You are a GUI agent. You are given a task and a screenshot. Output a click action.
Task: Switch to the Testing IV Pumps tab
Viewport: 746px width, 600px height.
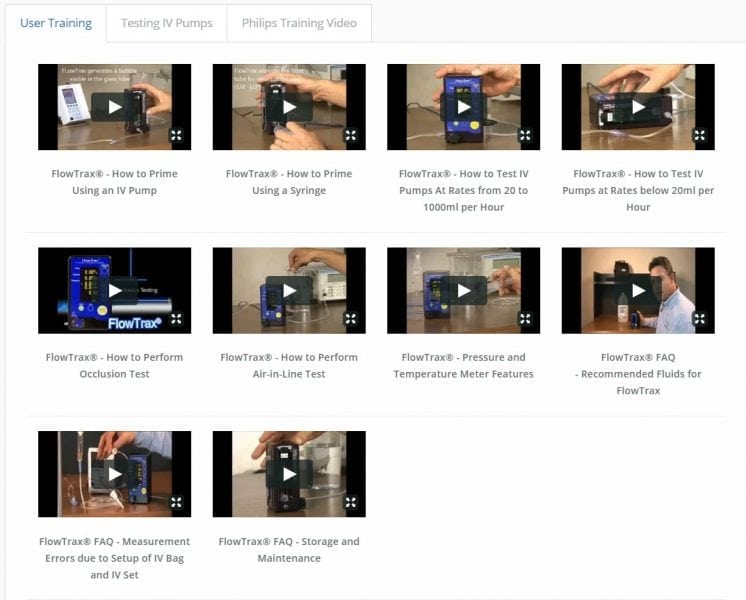click(166, 23)
